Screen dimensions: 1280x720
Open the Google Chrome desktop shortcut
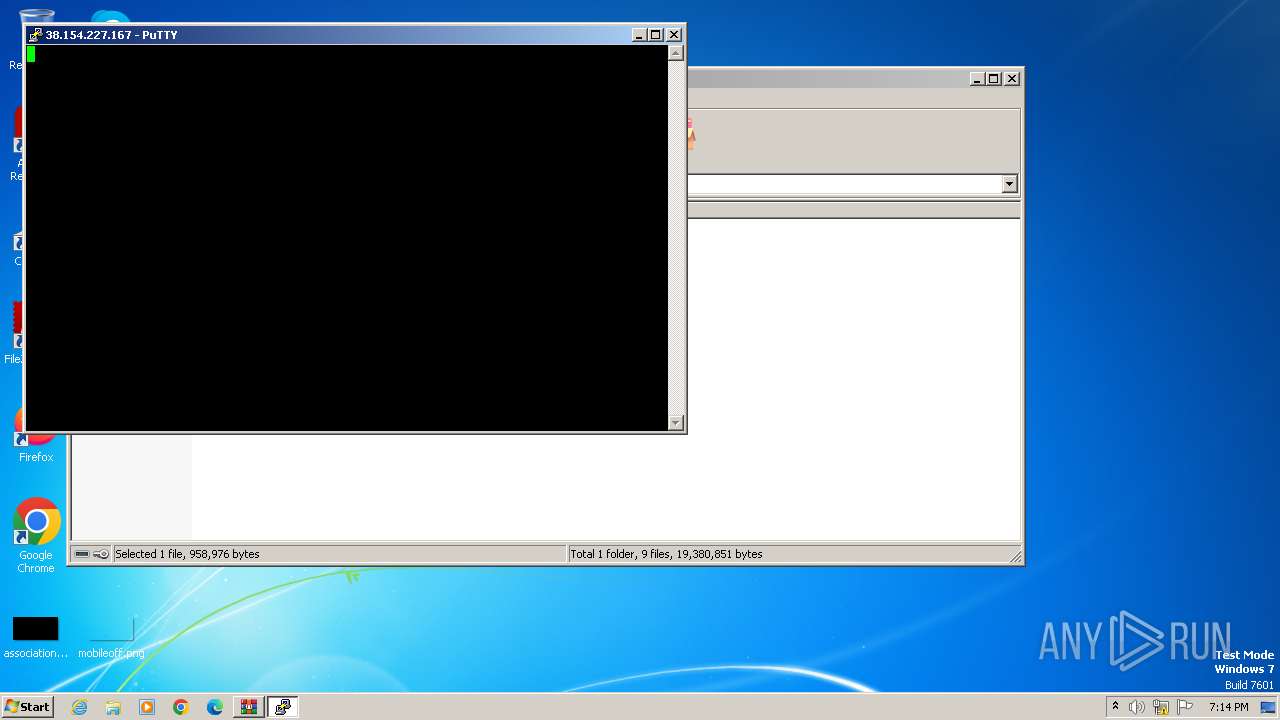pyautogui.click(x=36, y=536)
